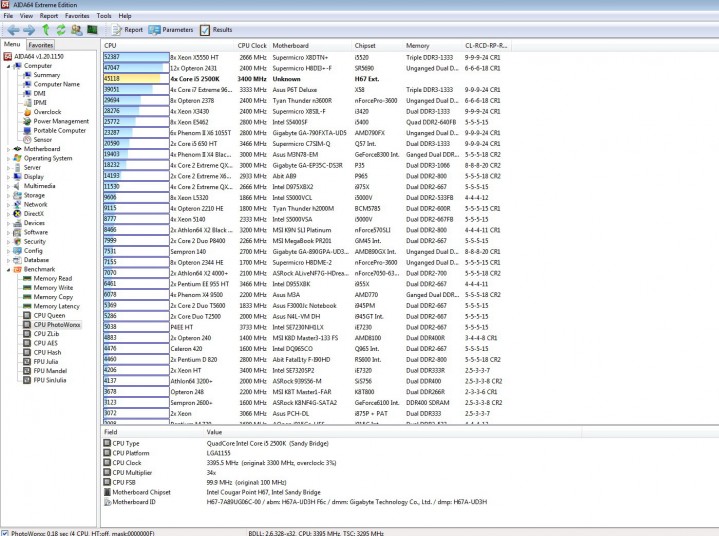Screen dimensions: 719x536
Task: Click the Forward navigation arrow
Action: coord(29,30)
